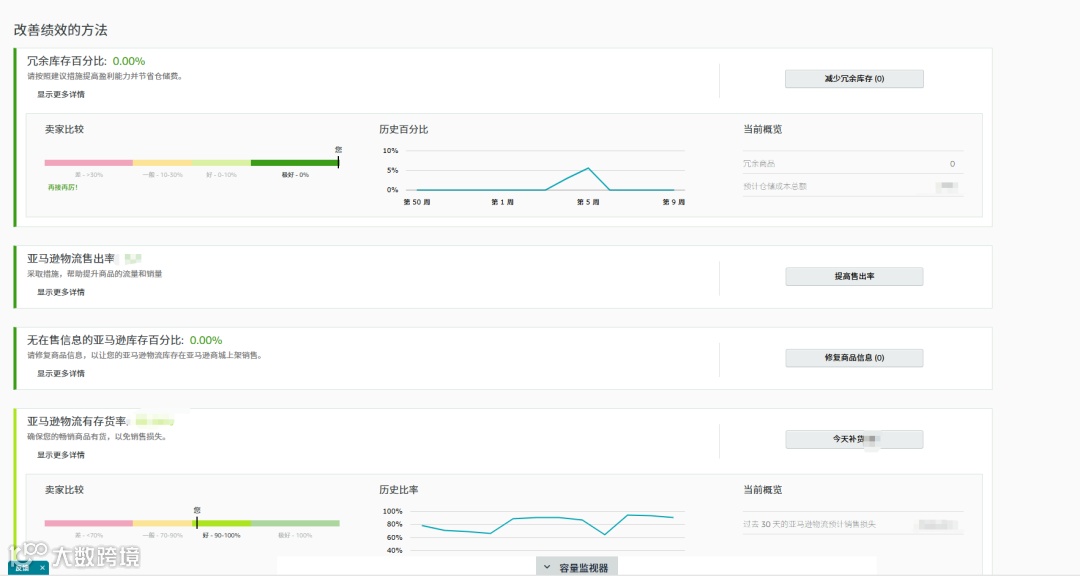1080x576 pixels.
Task: Select the bright green 好 - 90-100% bar segment
Action: [x=221, y=523]
